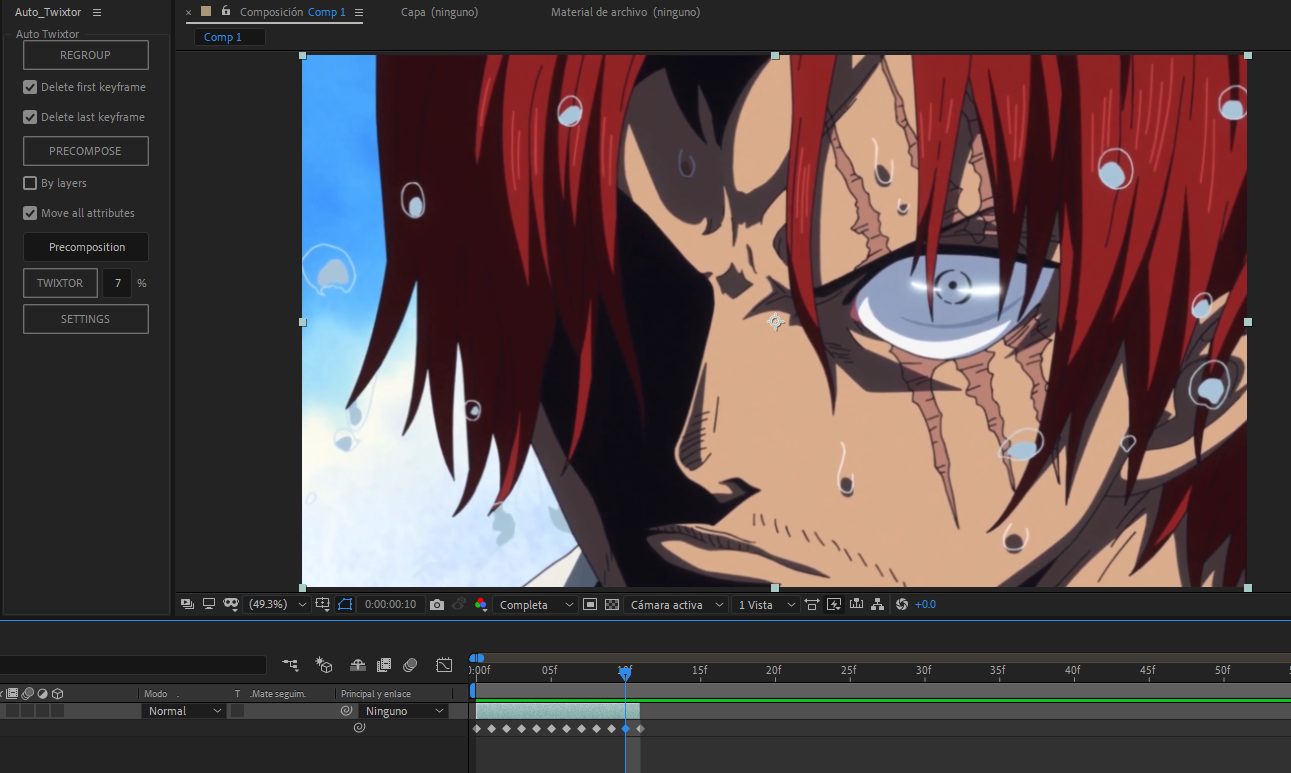Click the reset exposure icon
The width and height of the screenshot is (1291, 773).
pyautogui.click(x=901, y=604)
